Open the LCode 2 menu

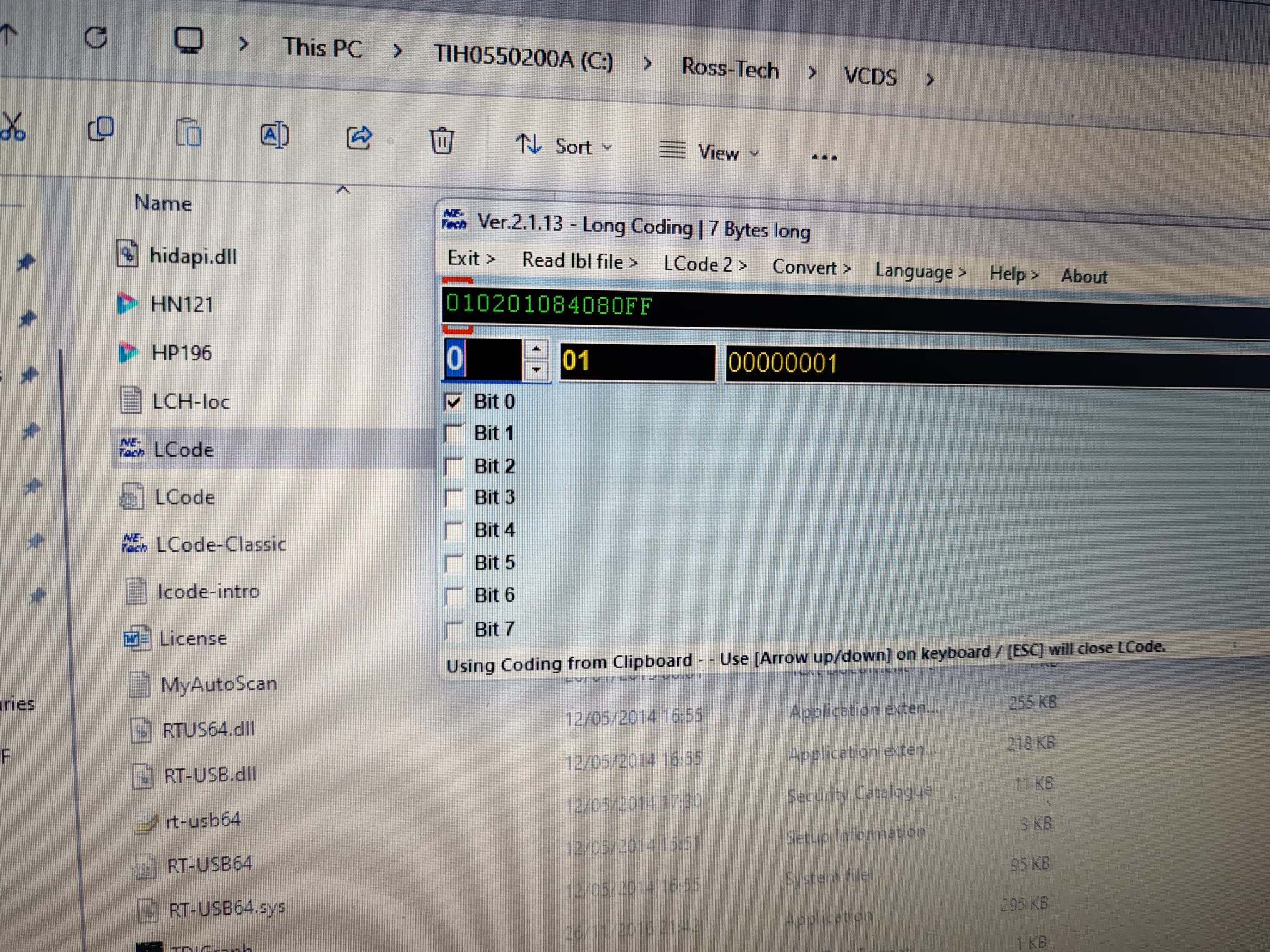tap(705, 264)
